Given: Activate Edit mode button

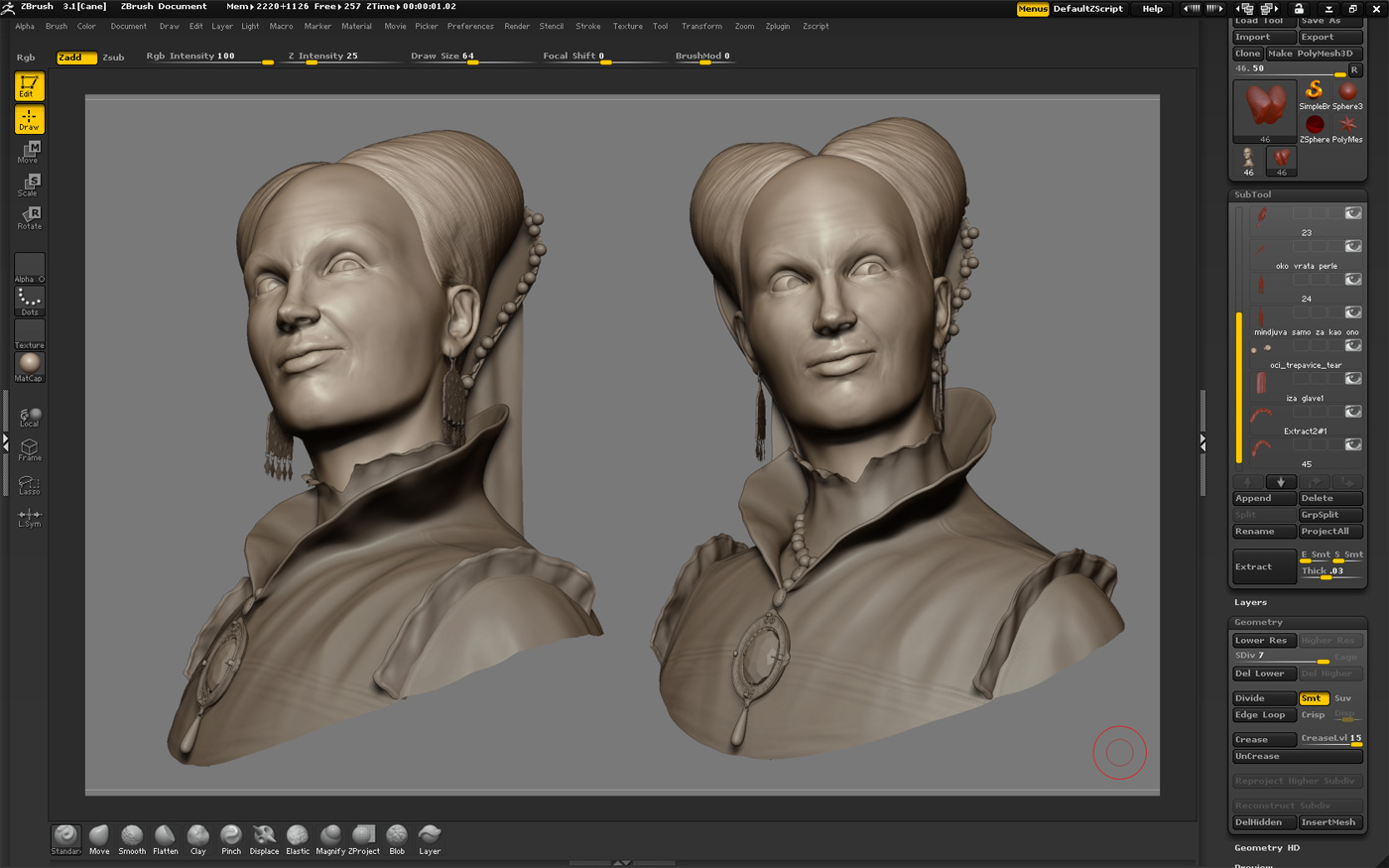Looking at the screenshot, I should [29, 86].
